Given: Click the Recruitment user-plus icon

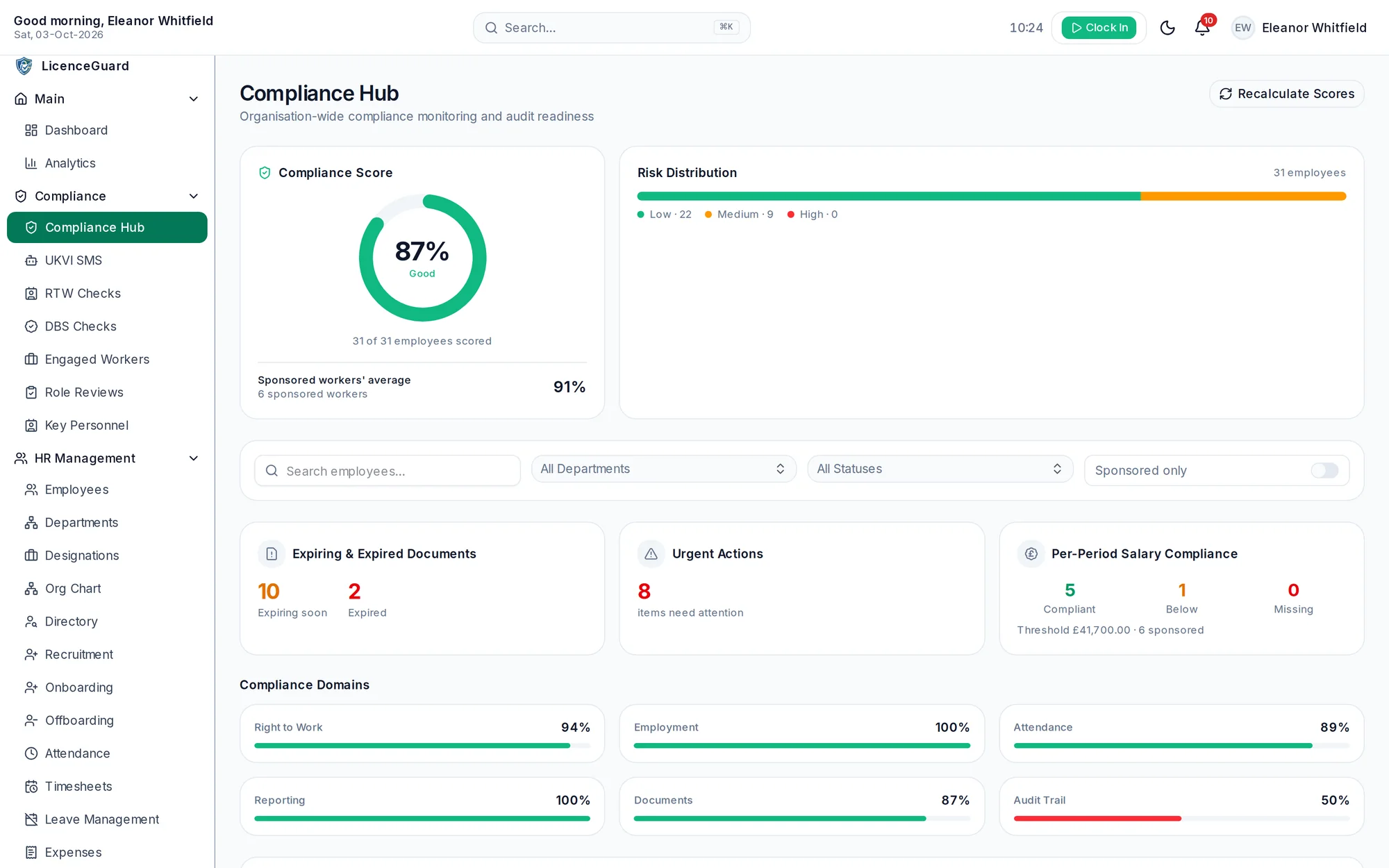Looking at the screenshot, I should tap(31, 655).
